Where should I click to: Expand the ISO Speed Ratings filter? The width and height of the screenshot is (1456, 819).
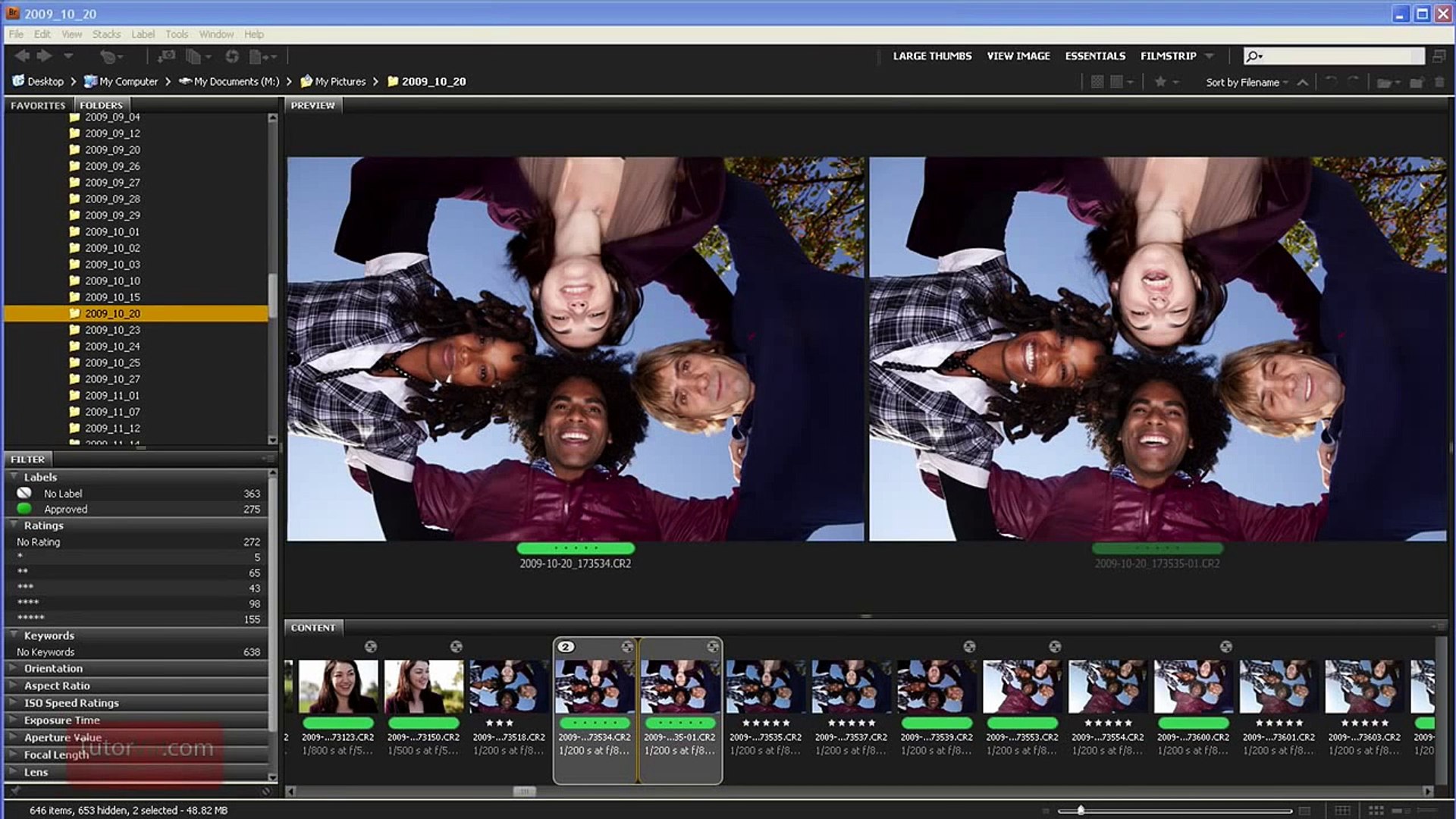71,703
